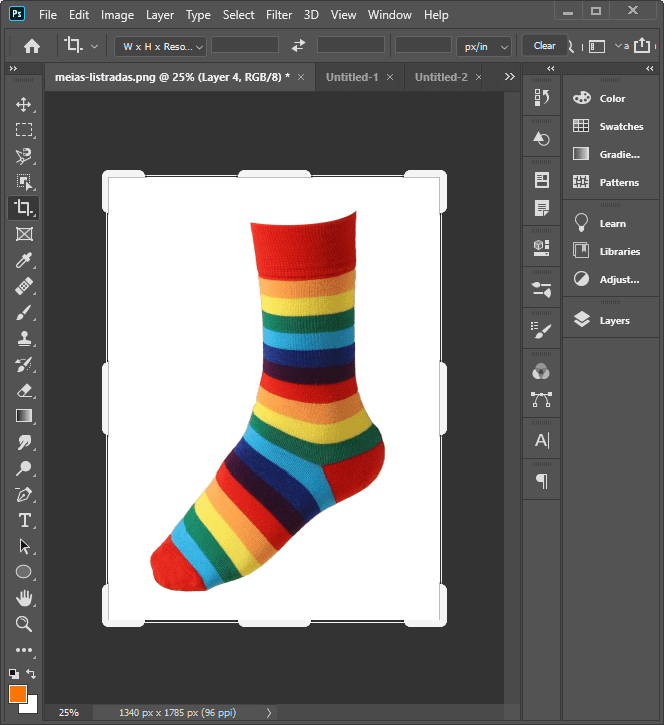
Task: Click the orange foreground color swatch
Action: tap(18, 694)
